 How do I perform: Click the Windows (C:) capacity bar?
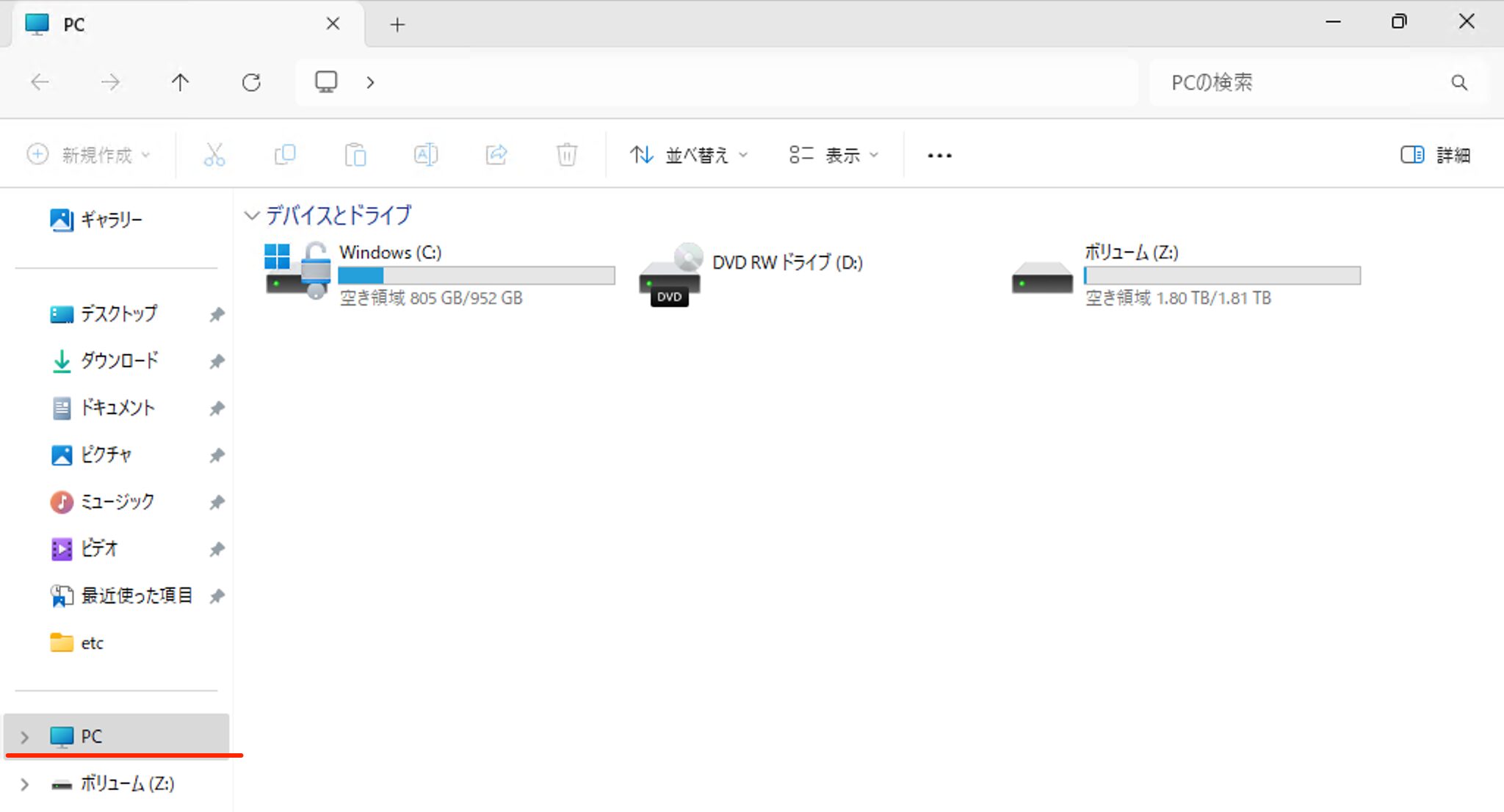[476, 275]
